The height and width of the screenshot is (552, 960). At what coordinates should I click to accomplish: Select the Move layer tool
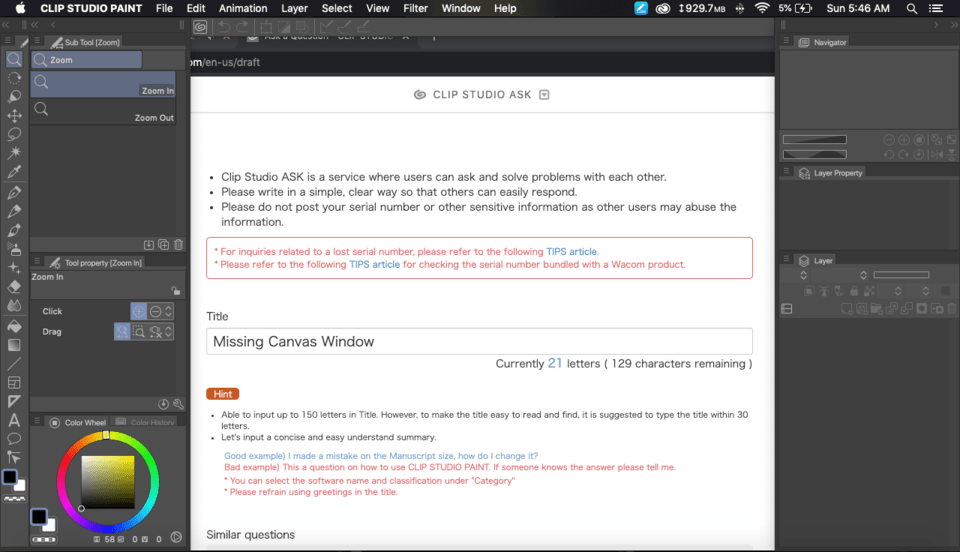(14, 116)
